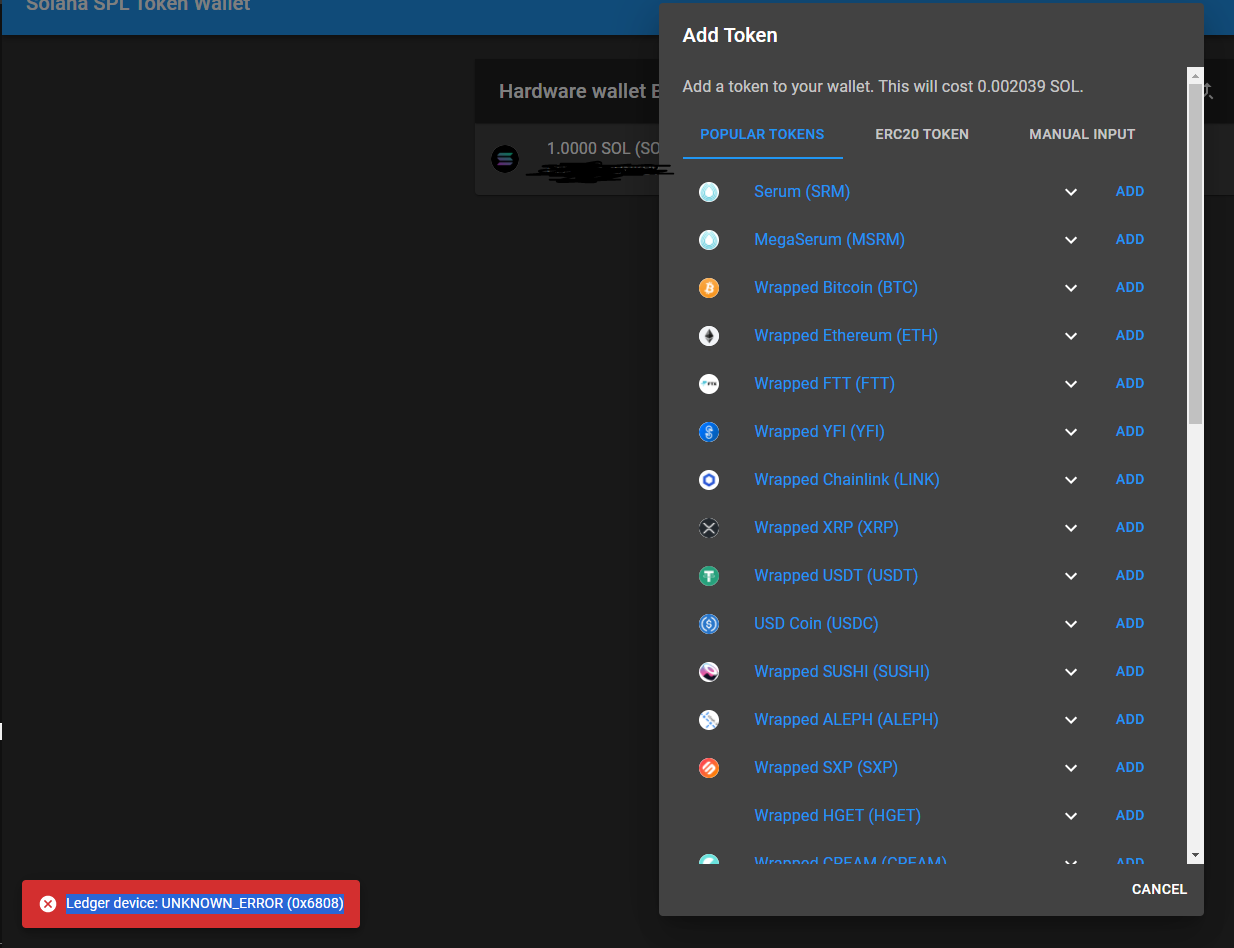Click the Wrapped XRP token icon
Viewport: 1234px width, 948px height.
pos(709,528)
